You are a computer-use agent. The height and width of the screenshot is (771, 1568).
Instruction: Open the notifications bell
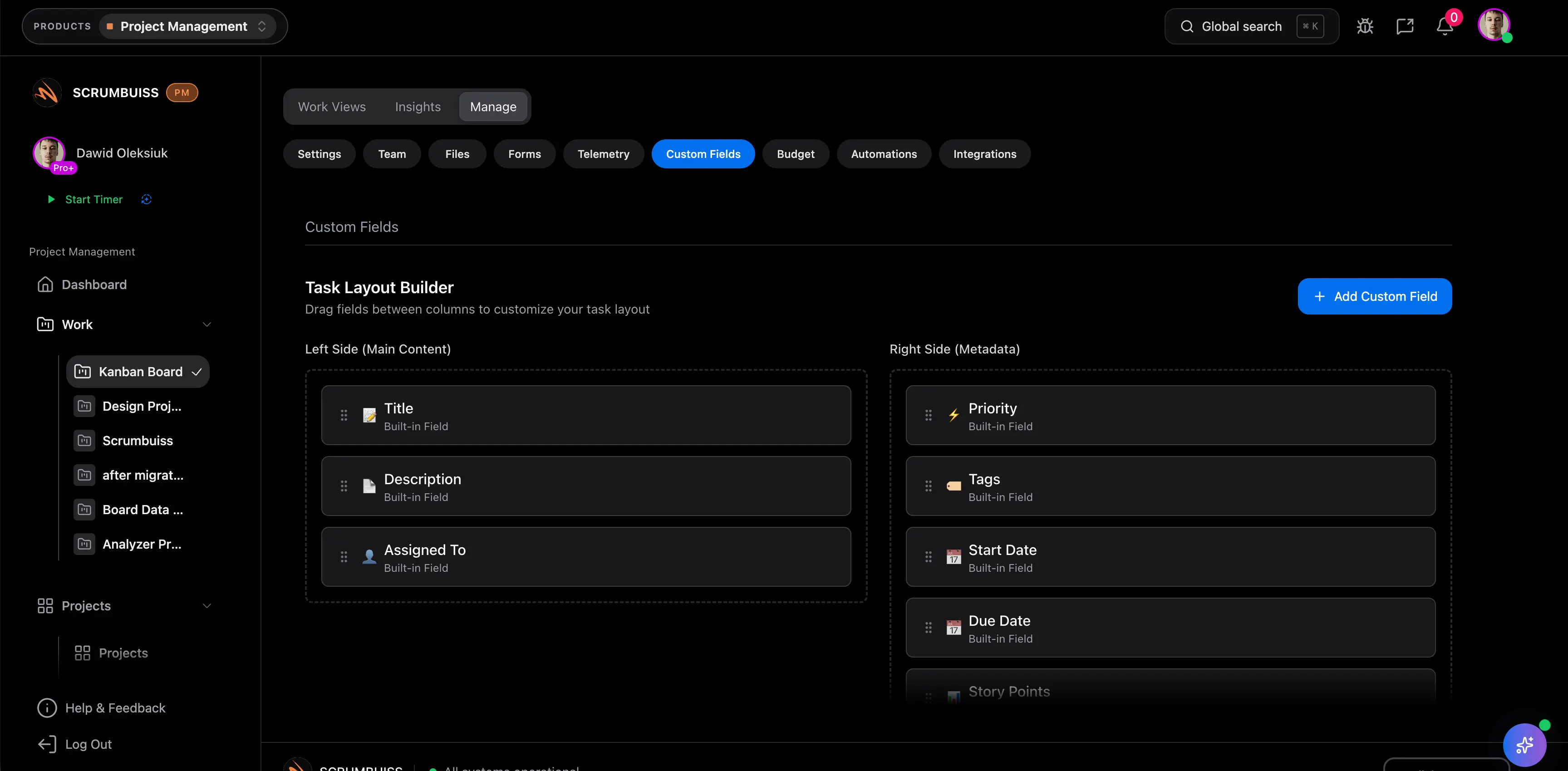click(x=1445, y=26)
